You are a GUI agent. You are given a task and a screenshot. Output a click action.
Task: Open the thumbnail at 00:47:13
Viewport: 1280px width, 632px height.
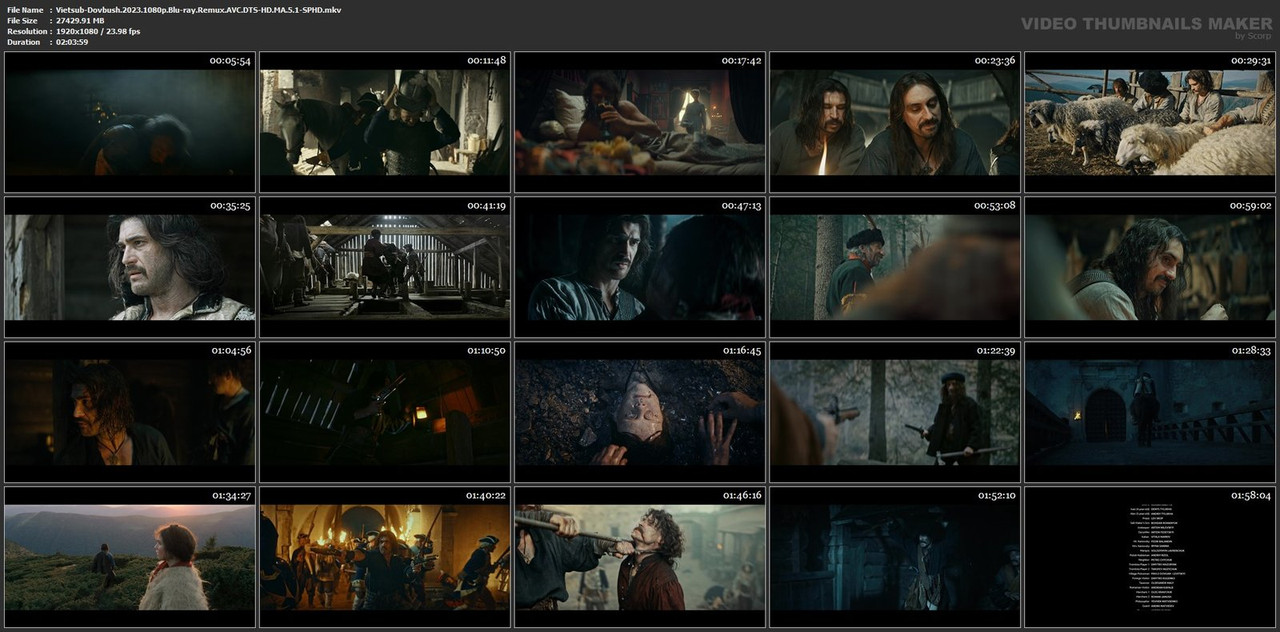(640, 267)
